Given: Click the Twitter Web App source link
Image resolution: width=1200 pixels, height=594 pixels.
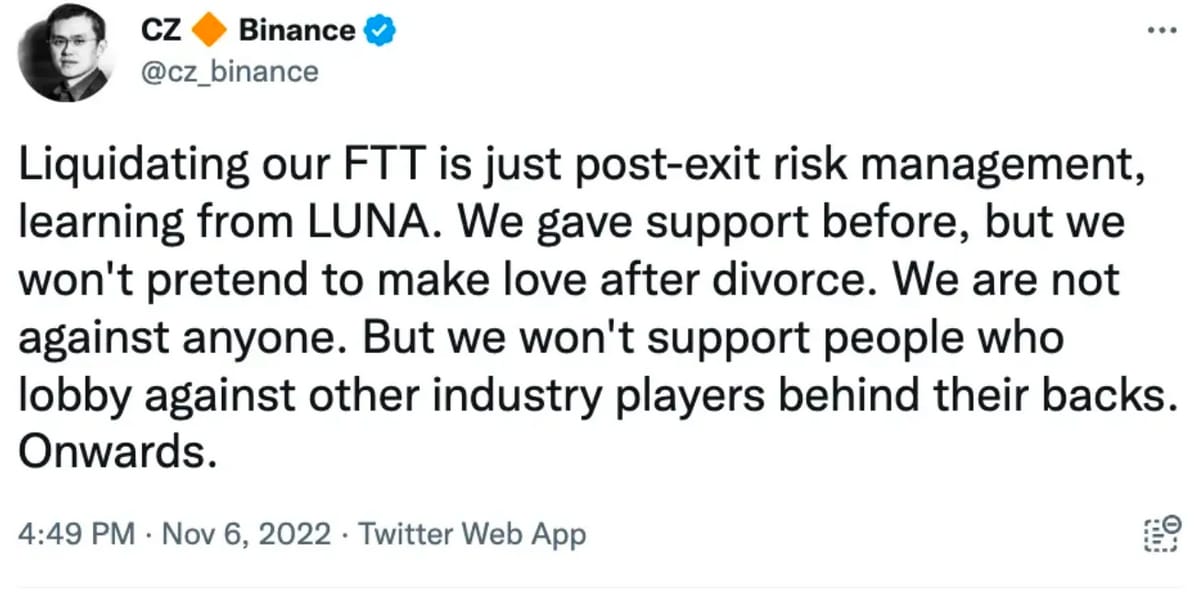Looking at the screenshot, I should tap(472, 534).
